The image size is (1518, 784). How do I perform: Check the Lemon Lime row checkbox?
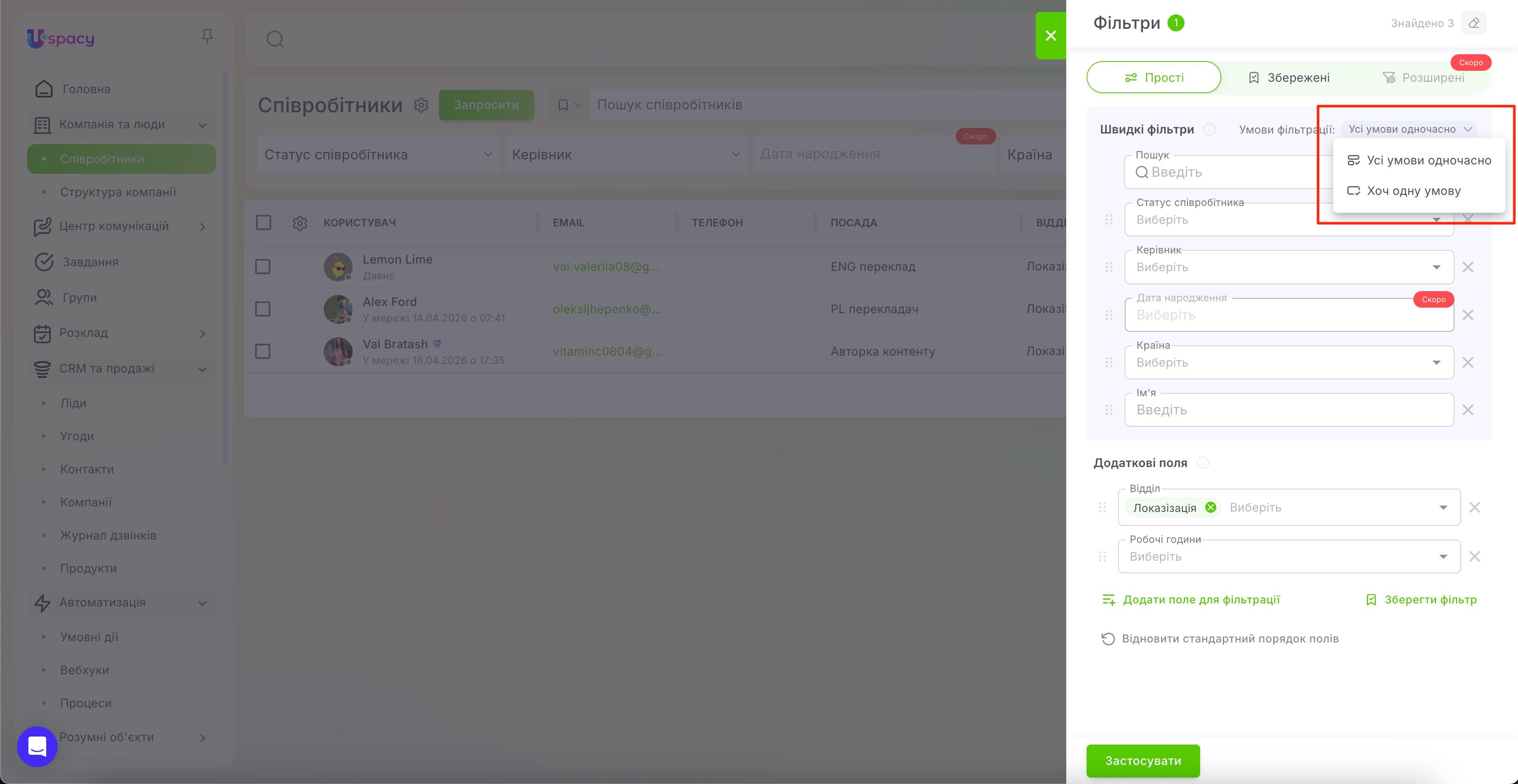[263, 267]
